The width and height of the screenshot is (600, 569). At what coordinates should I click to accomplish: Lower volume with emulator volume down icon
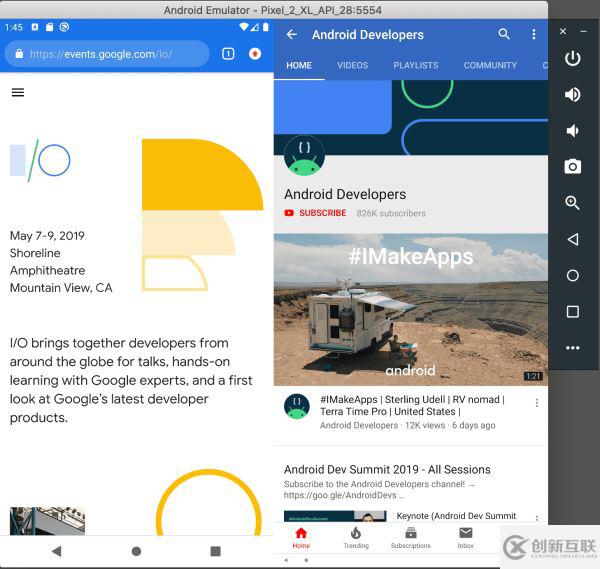[572, 130]
